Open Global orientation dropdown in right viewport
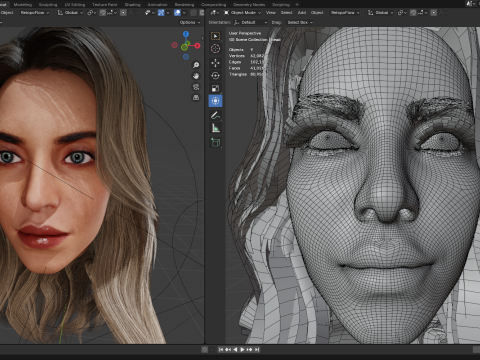Screen dimensions: 480x360 click(381, 13)
